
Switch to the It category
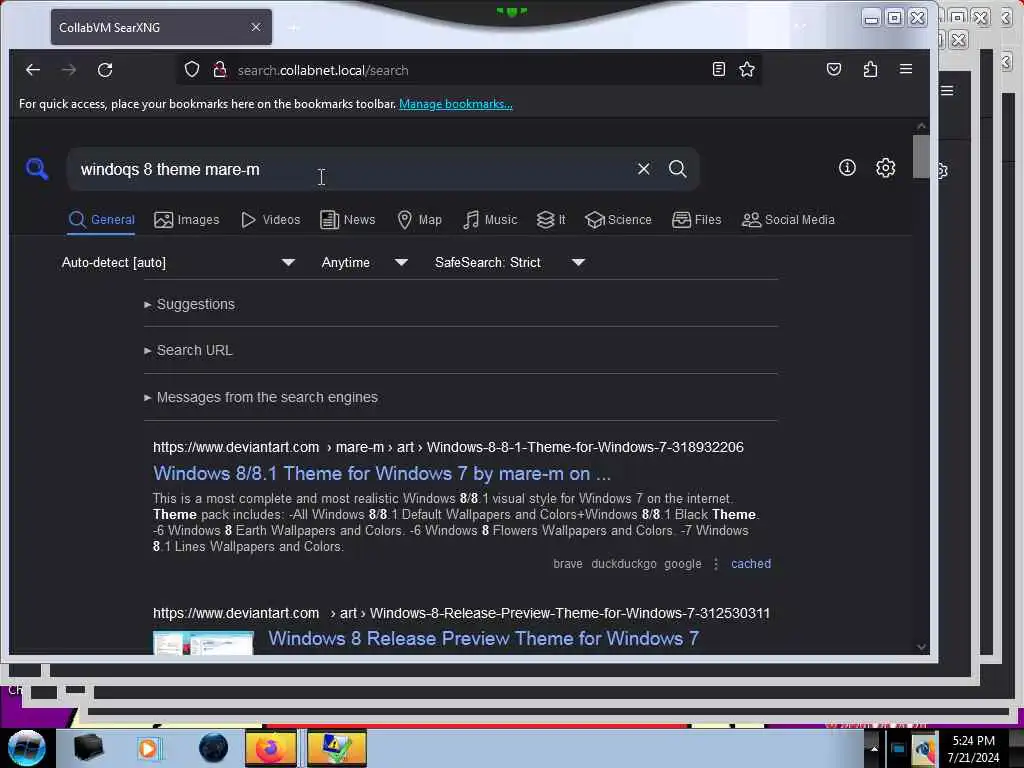pos(551,220)
